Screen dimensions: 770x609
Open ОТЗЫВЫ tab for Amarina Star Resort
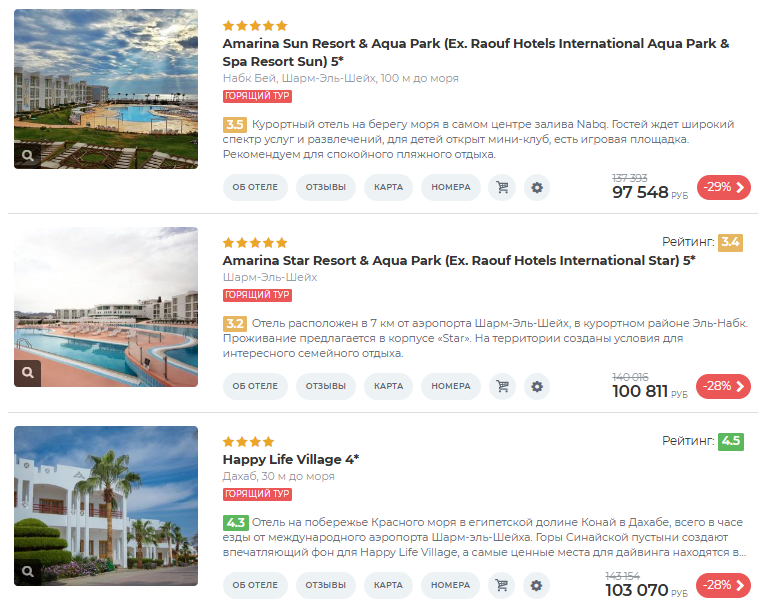pyautogui.click(x=326, y=386)
